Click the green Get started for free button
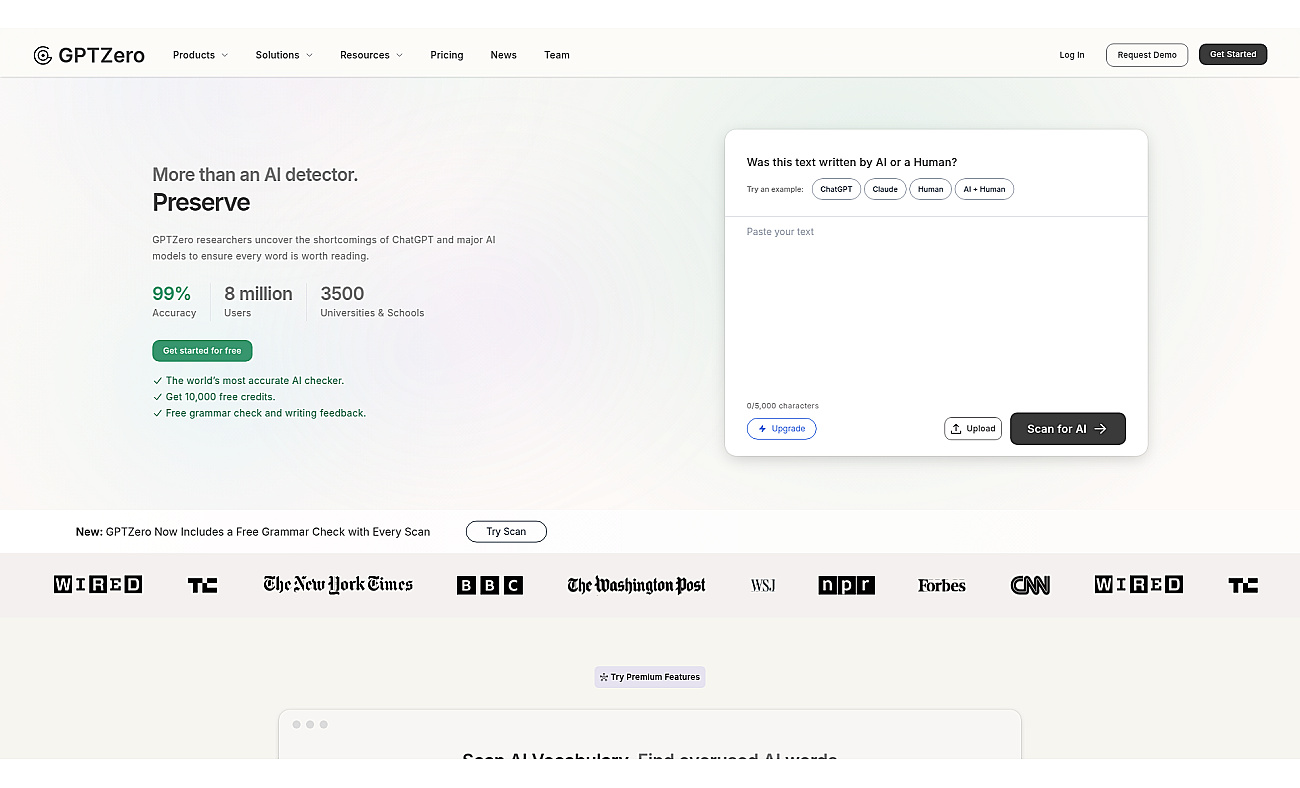The height and width of the screenshot is (788, 1300). pyautogui.click(x=202, y=351)
